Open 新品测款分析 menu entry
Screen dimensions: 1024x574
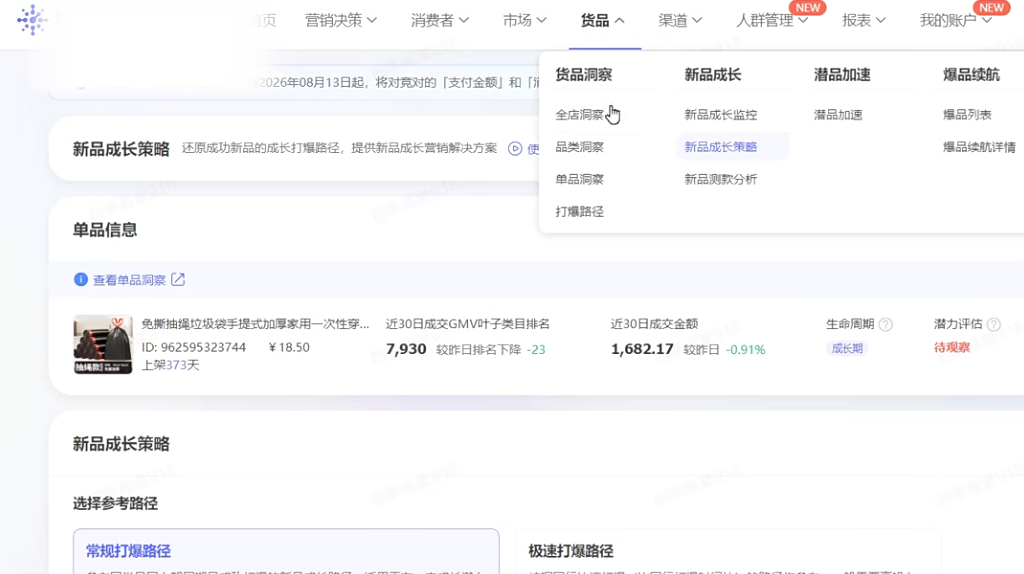click(x=720, y=179)
